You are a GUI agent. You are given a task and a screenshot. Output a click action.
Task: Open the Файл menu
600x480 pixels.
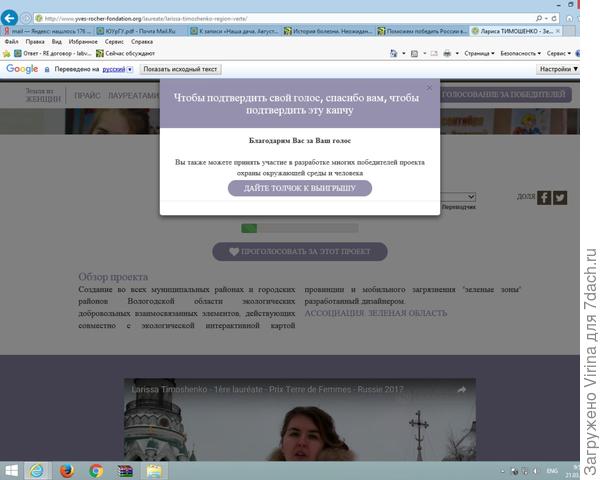(11, 42)
